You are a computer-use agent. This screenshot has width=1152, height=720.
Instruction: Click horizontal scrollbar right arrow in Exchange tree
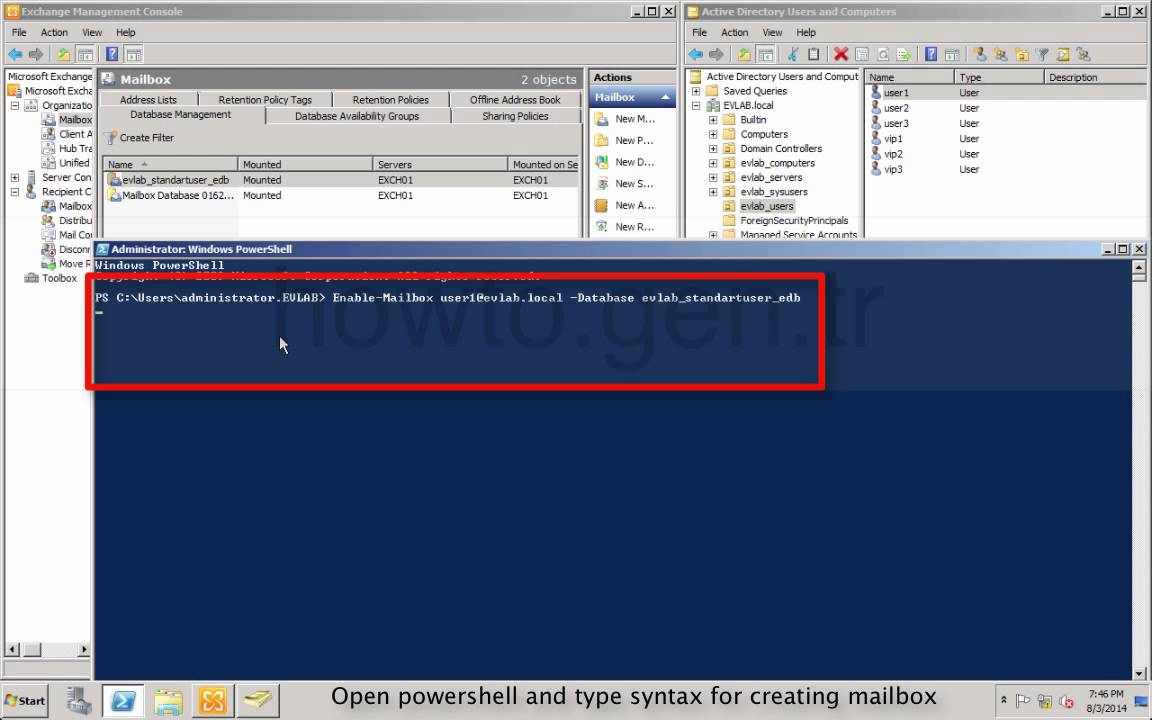(84, 649)
